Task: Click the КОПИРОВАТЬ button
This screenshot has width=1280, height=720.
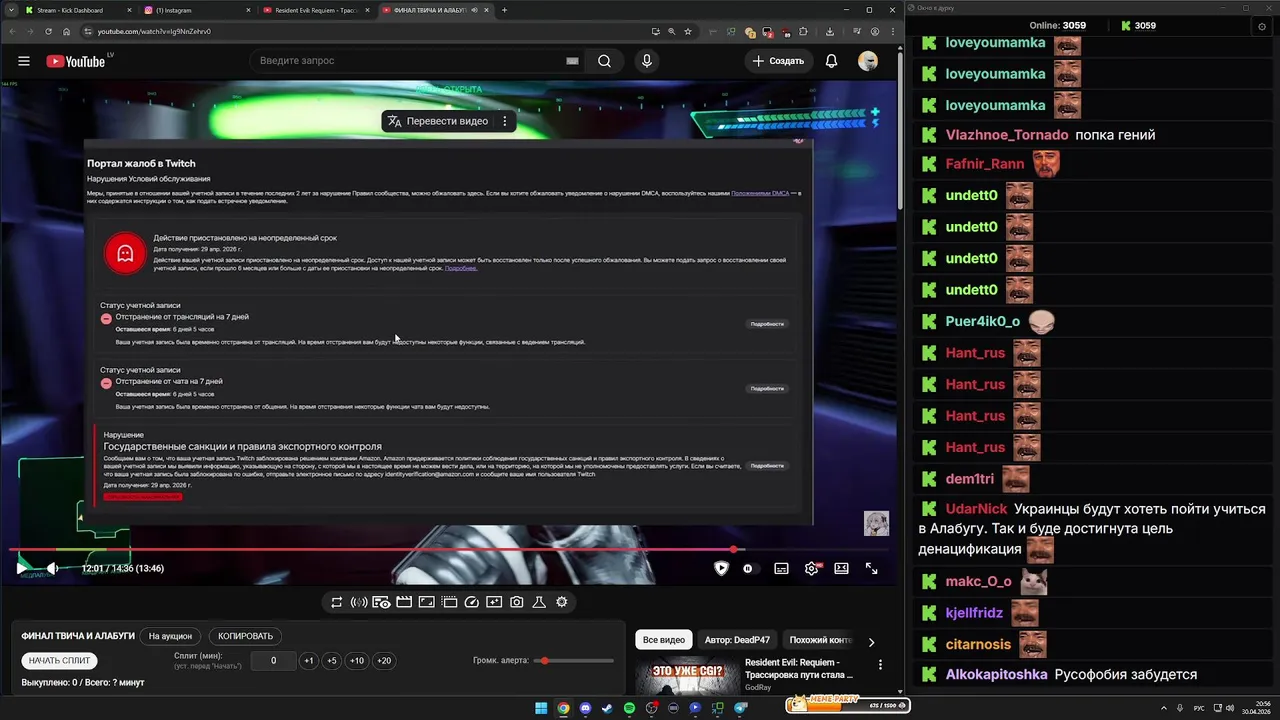Action: click(x=246, y=636)
